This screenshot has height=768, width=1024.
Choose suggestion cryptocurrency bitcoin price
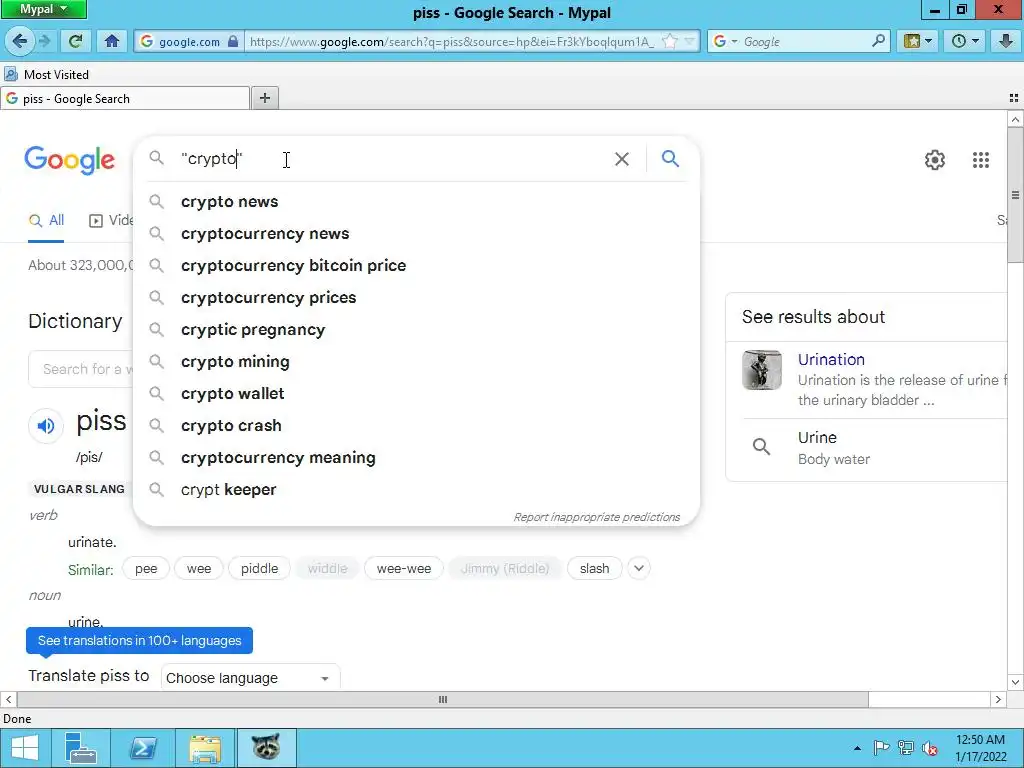pos(416,266)
